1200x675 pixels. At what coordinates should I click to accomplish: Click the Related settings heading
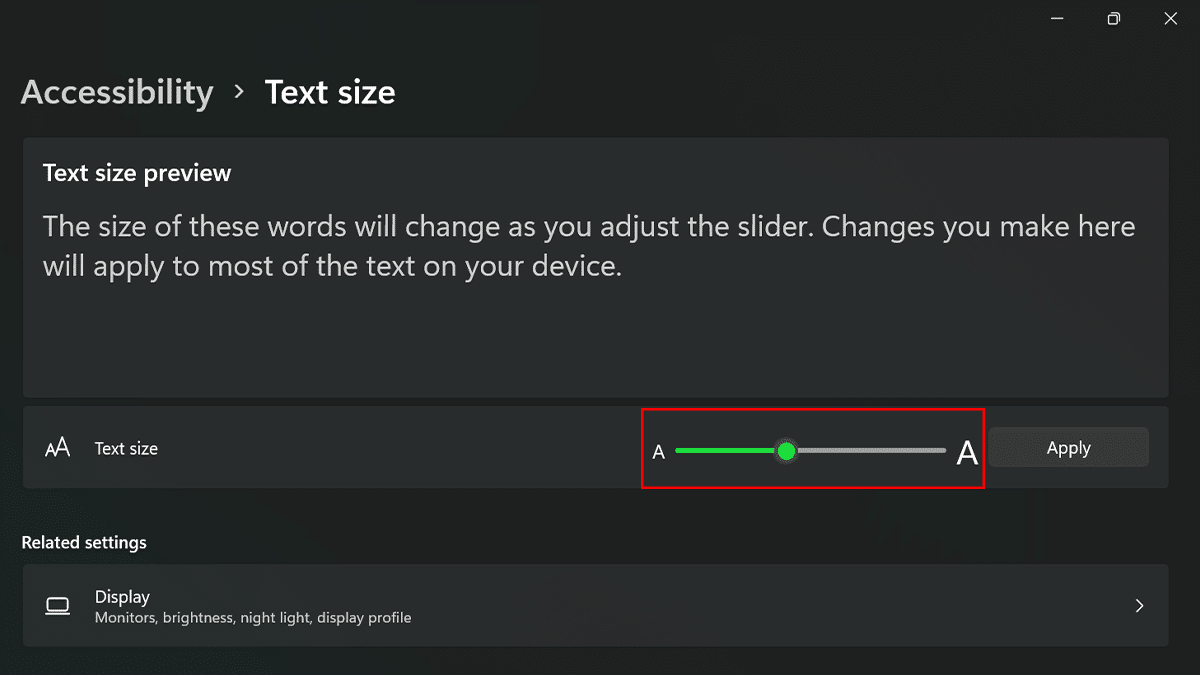click(x=84, y=543)
